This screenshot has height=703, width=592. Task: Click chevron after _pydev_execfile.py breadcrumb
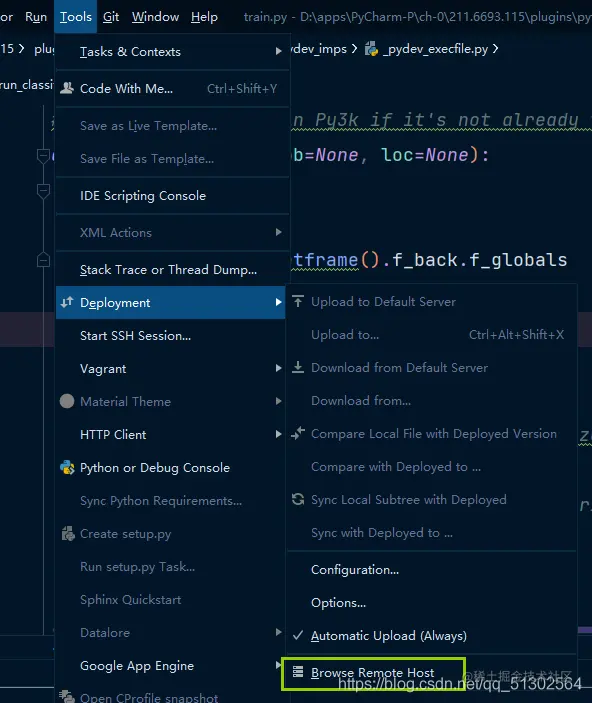coord(495,48)
